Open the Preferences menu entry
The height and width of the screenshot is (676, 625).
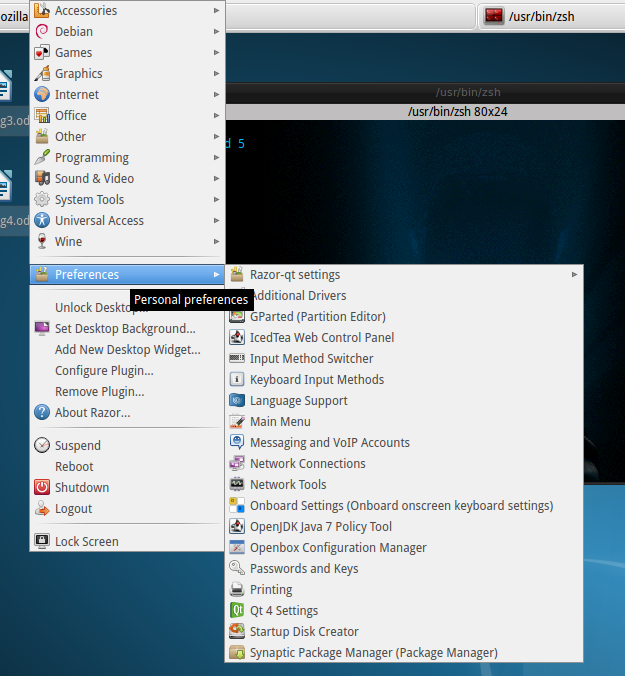[127, 275]
